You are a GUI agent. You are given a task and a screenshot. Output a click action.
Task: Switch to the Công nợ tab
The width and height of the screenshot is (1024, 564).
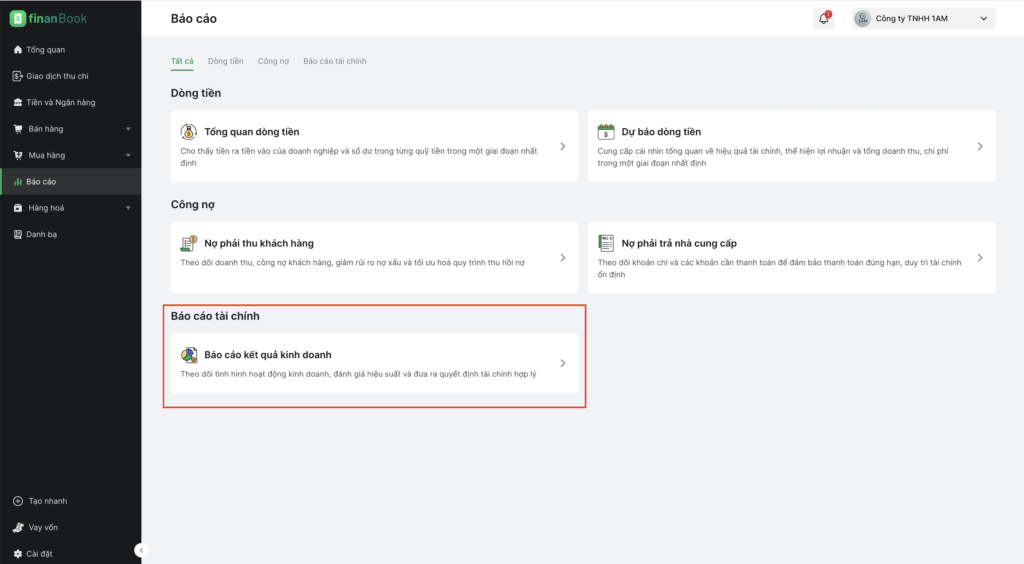click(x=273, y=61)
